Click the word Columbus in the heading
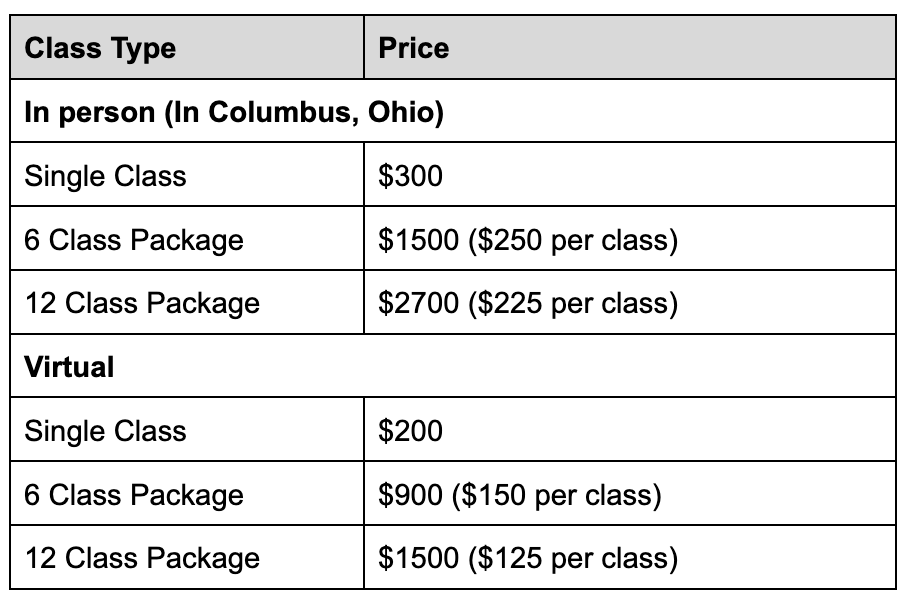910x596 pixels. pos(283,111)
